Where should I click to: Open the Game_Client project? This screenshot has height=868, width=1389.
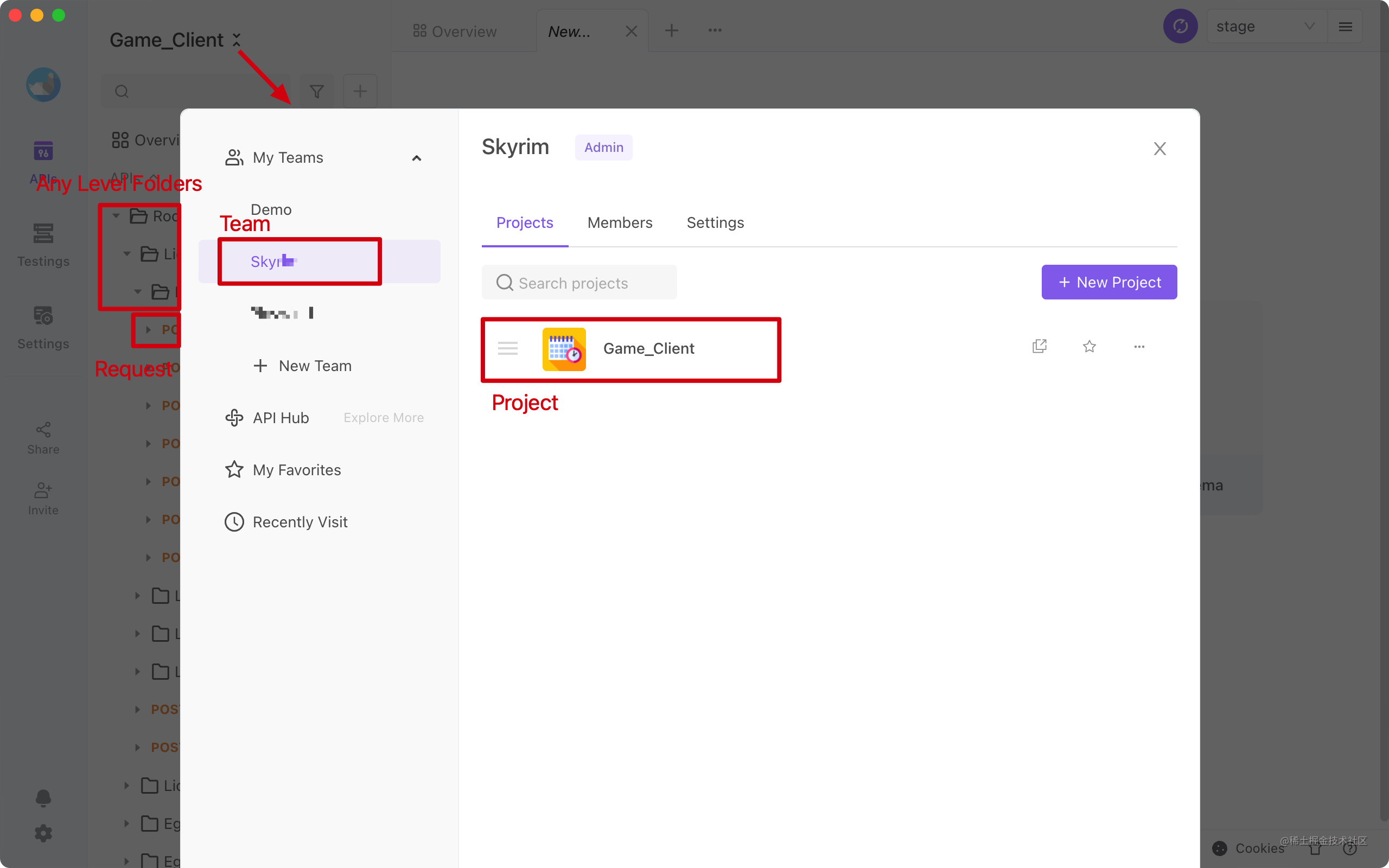[648, 348]
